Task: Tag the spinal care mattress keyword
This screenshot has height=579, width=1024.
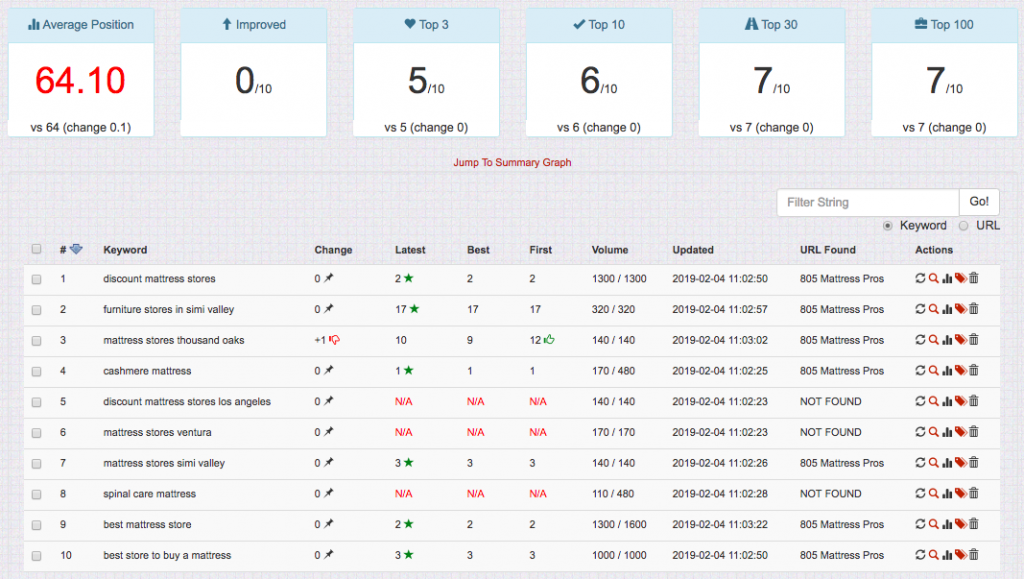Action: click(960, 493)
